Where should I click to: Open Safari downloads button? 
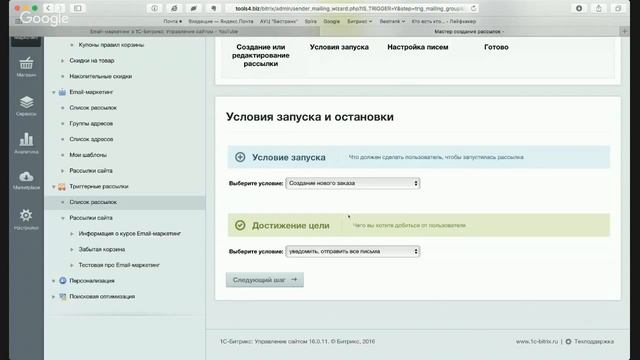coord(579,8)
